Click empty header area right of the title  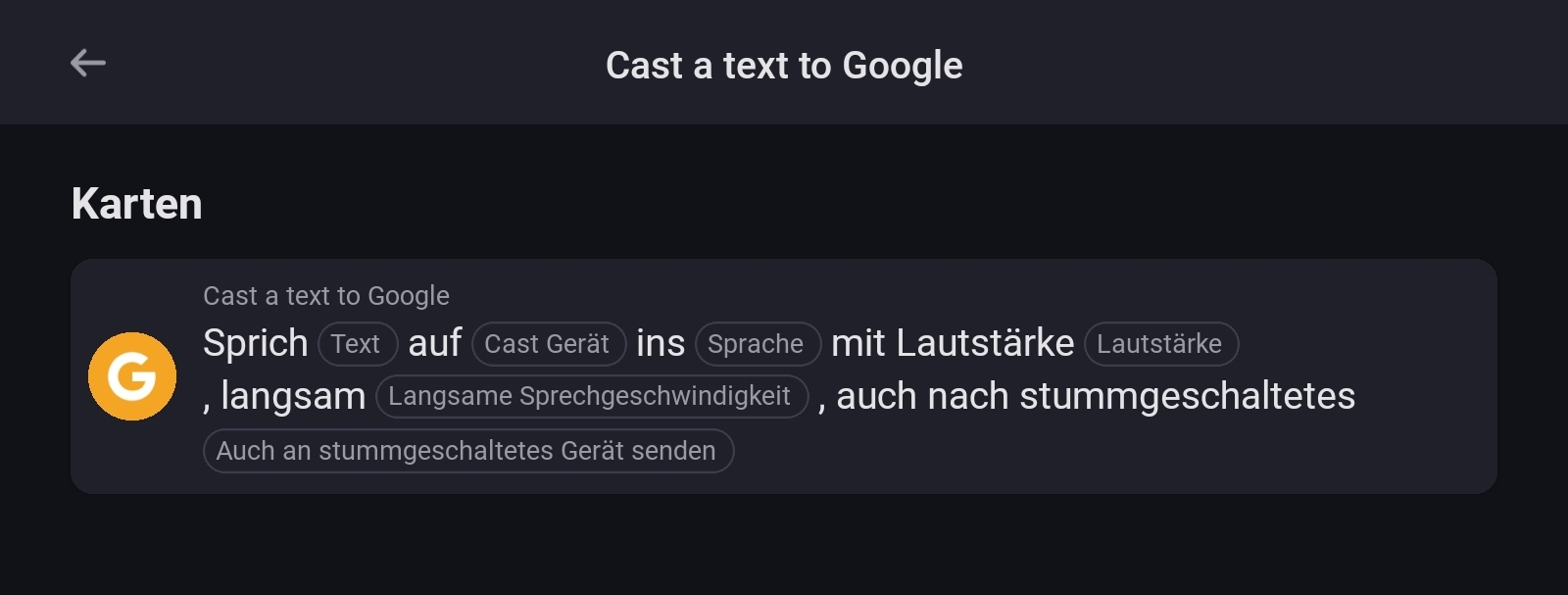1274,64
